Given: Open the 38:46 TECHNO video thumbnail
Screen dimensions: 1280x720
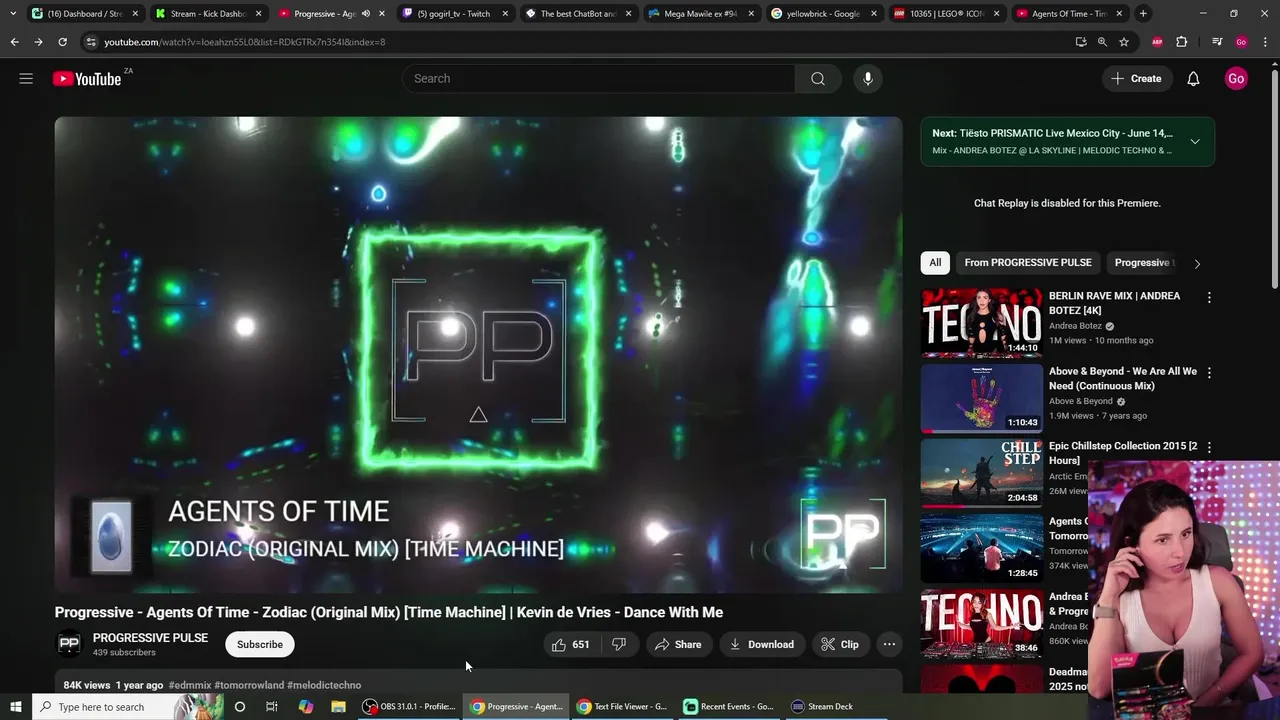Looking at the screenshot, I should tap(981, 623).
